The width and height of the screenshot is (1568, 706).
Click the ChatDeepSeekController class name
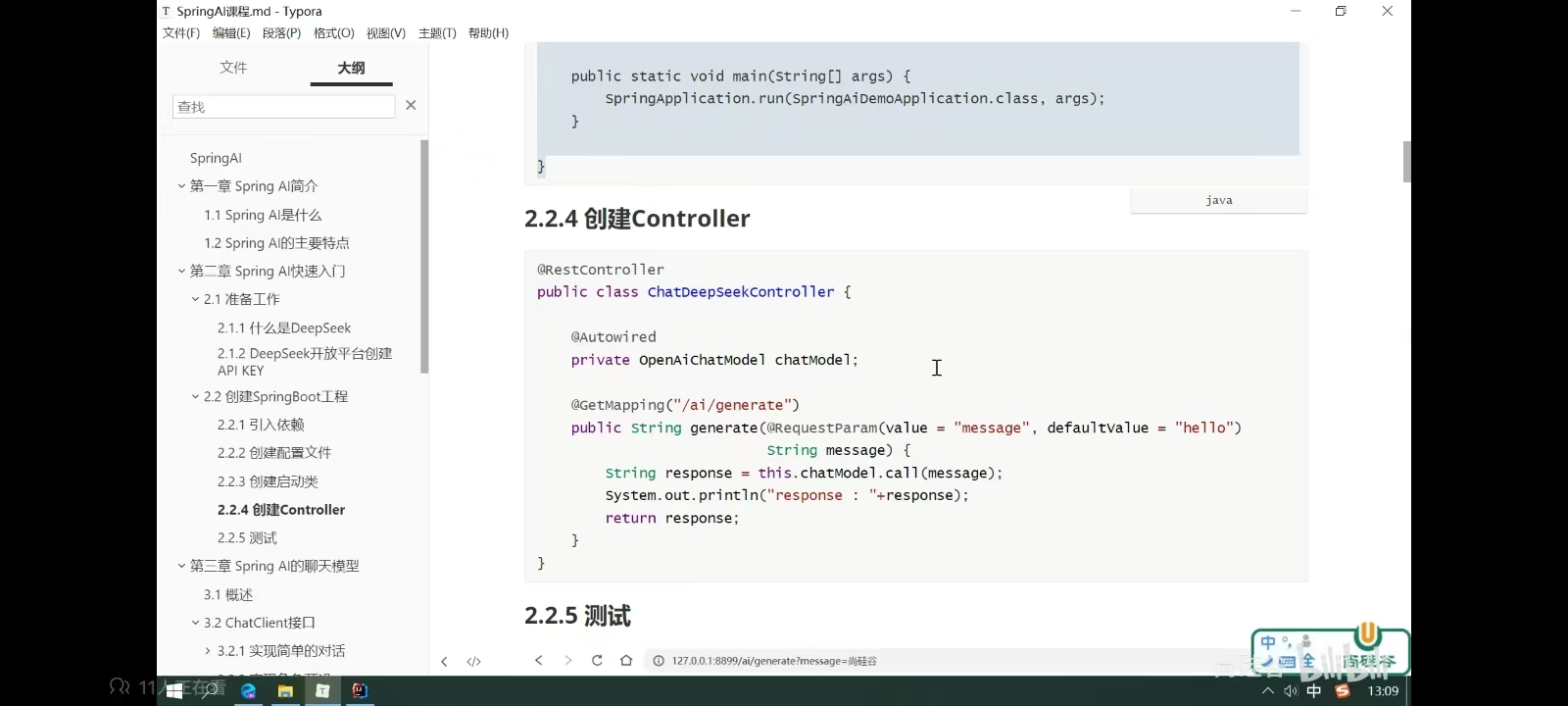[x=741, y=292]
